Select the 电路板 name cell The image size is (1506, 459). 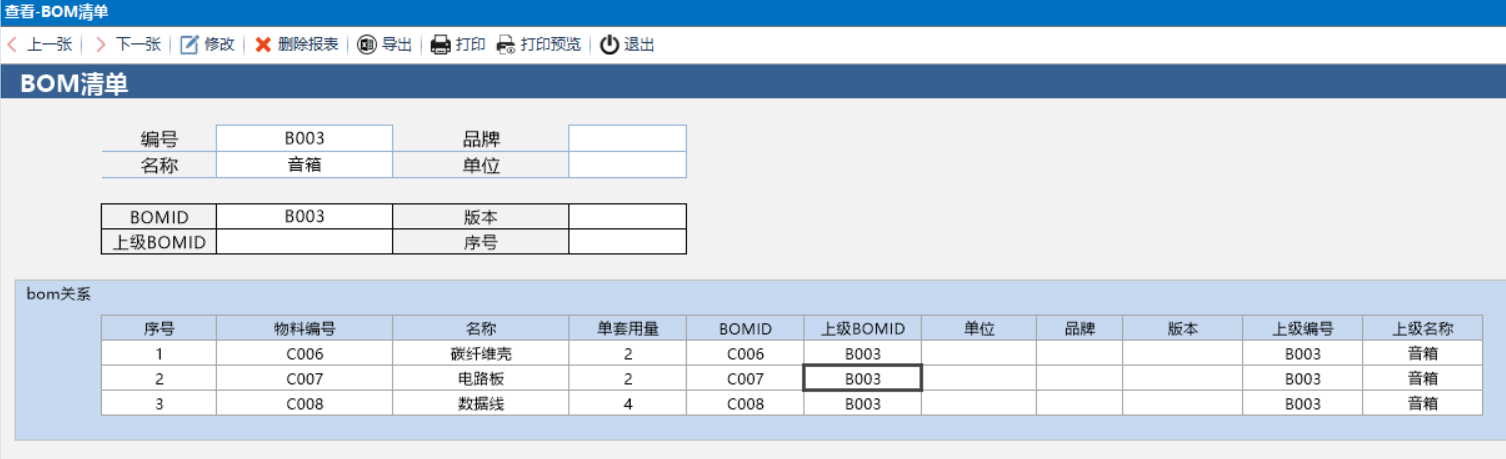pyautogui.click(x=480, y=379)
